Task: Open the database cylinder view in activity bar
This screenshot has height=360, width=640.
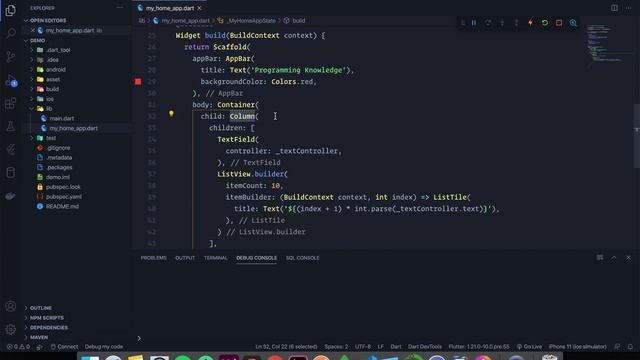Action: click(11, 173)
